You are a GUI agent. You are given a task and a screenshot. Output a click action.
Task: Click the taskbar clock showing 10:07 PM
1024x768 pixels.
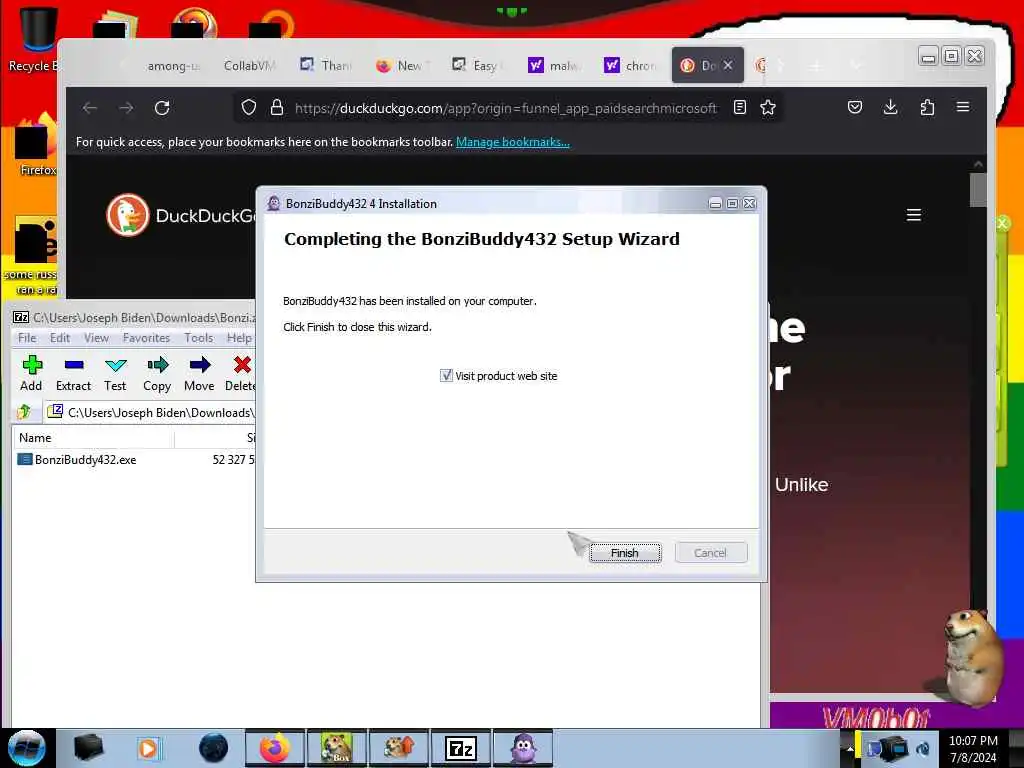point(973,749)
